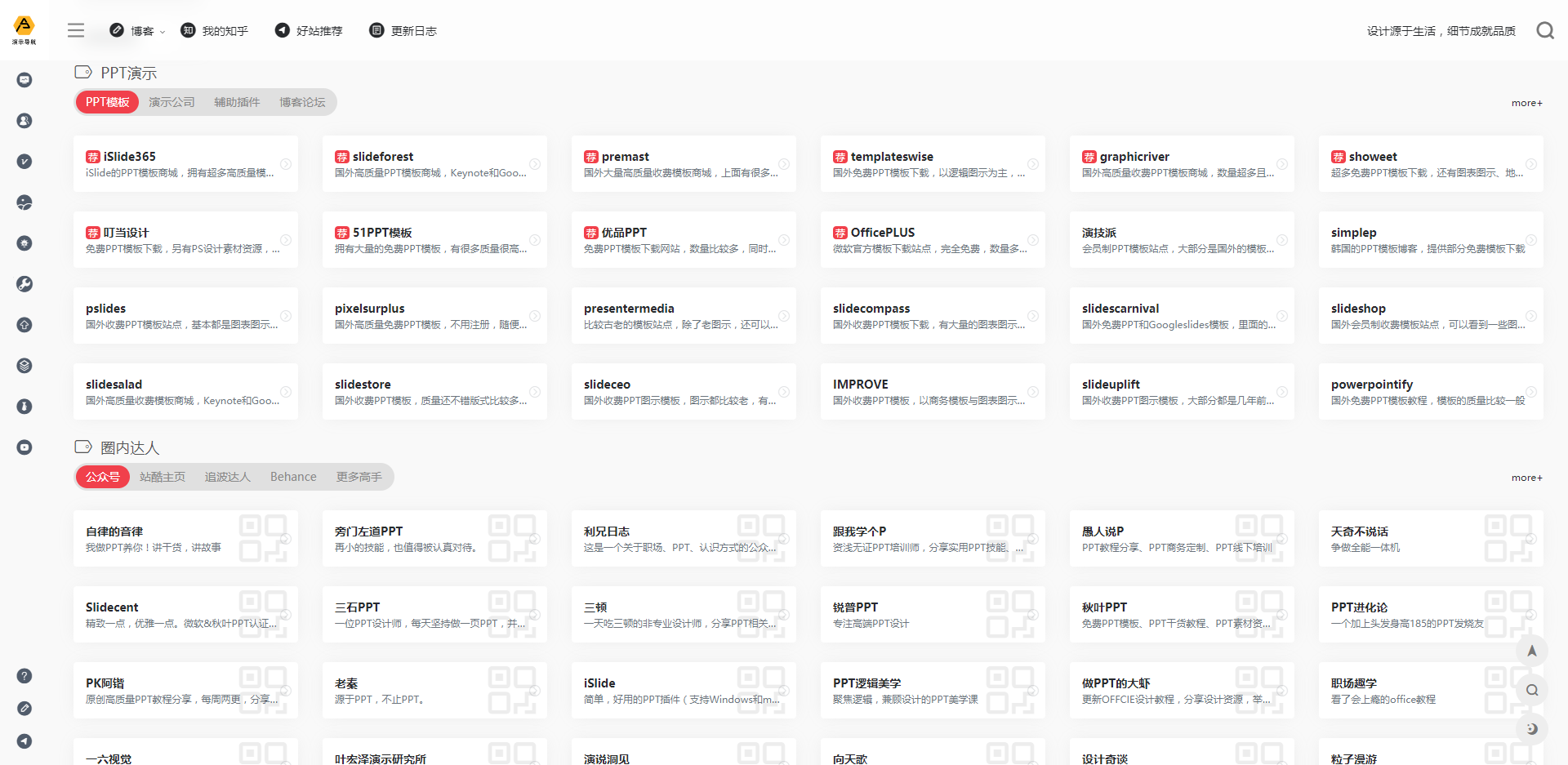Expand the 博客 dropdown menu

point(137,31)
